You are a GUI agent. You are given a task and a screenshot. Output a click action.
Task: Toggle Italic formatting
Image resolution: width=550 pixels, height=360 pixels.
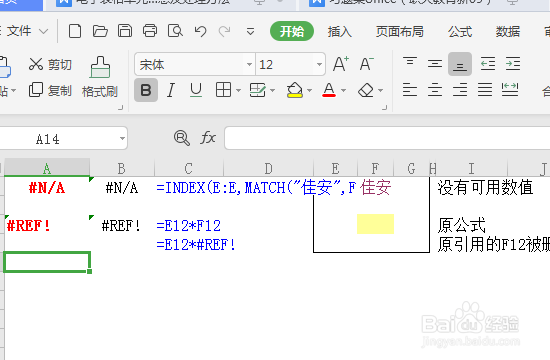(171, 90)
